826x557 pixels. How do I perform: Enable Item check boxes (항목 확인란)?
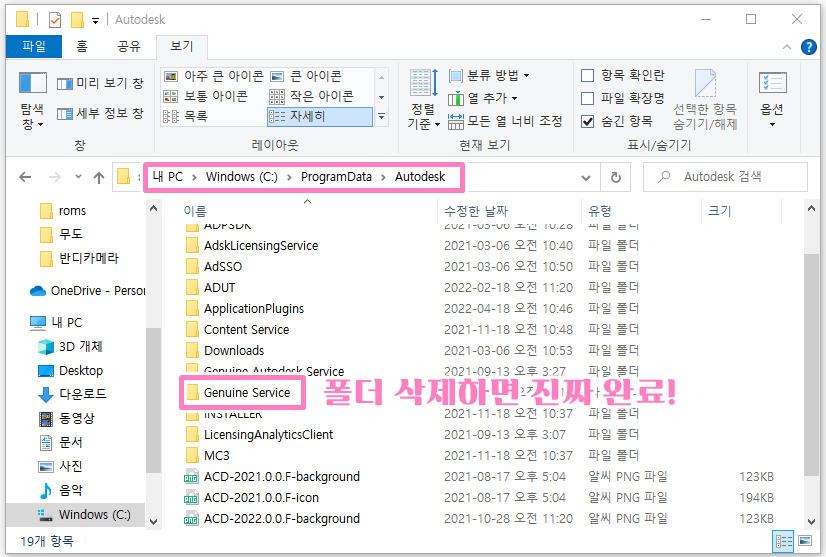[x=623, y=75]
